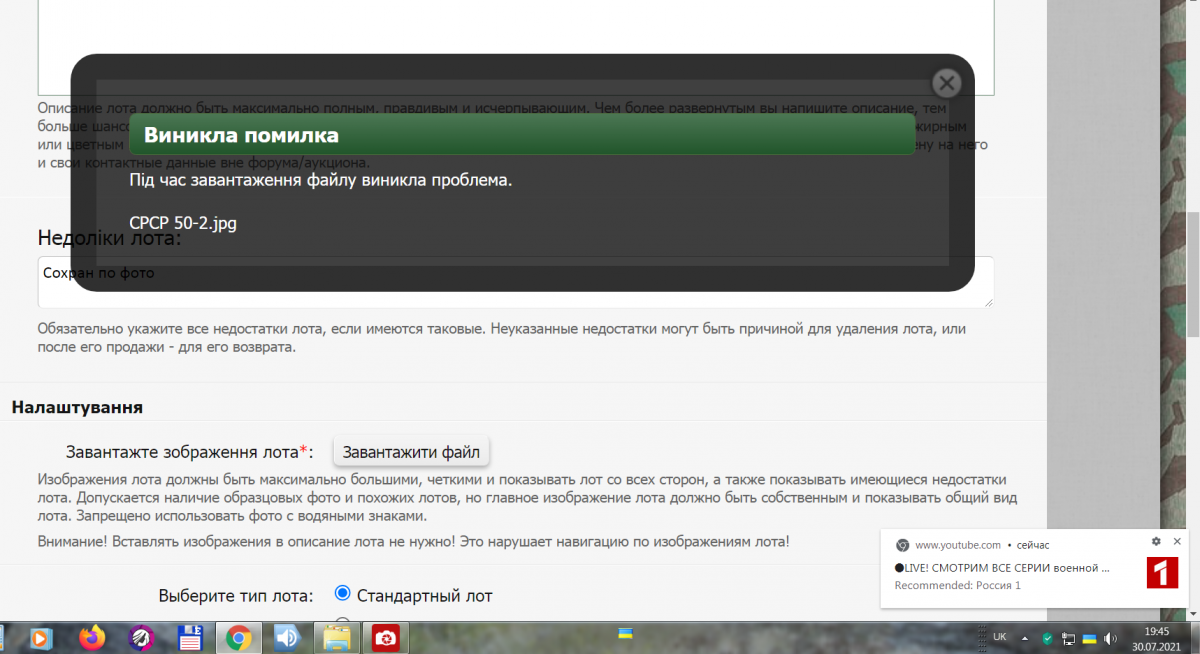Open the speaker app in the taskbar
Screen dimensions: 1200x654
[x=287, y=638]
